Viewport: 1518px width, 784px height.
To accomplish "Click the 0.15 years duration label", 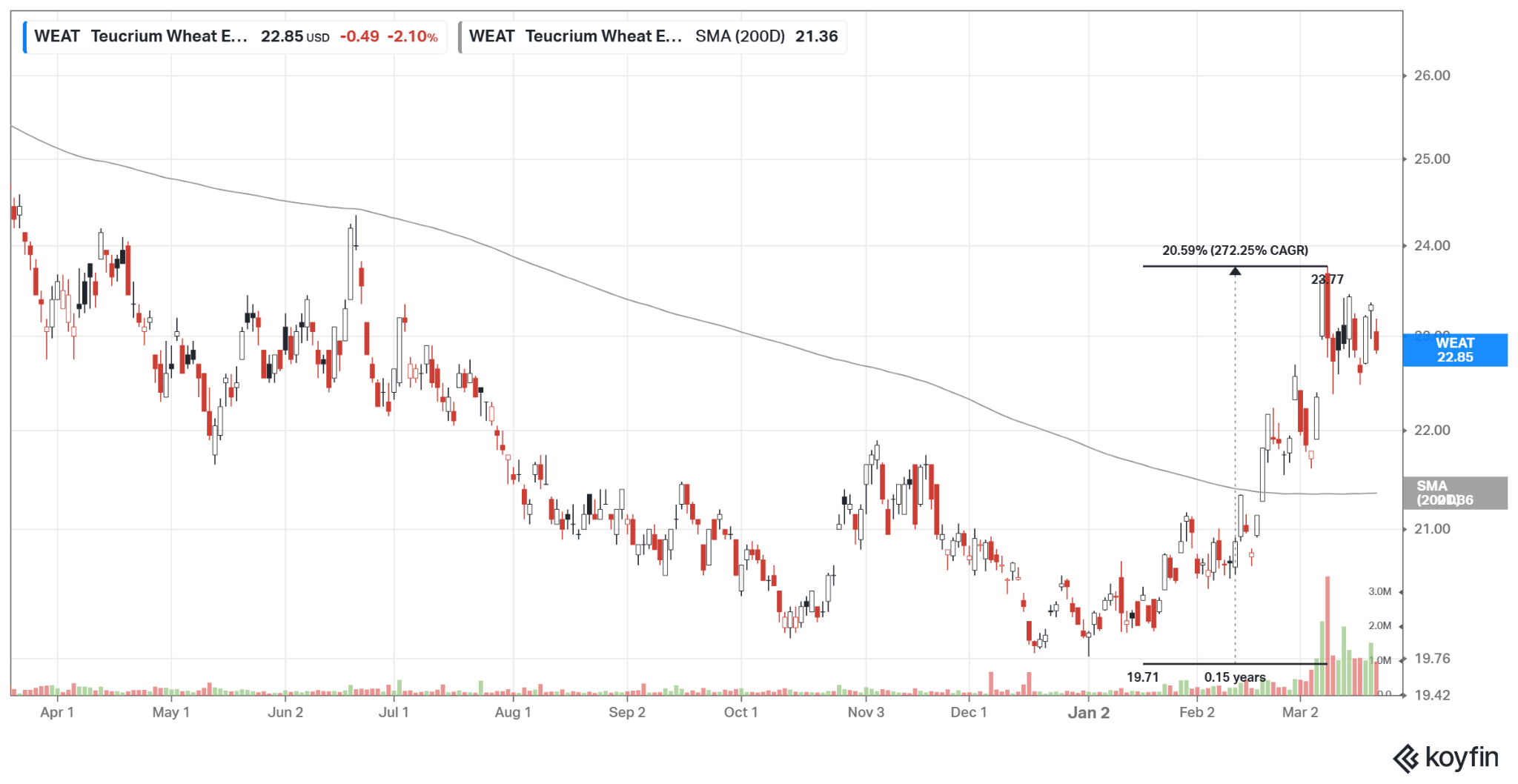I will (x=1235, y=677).
